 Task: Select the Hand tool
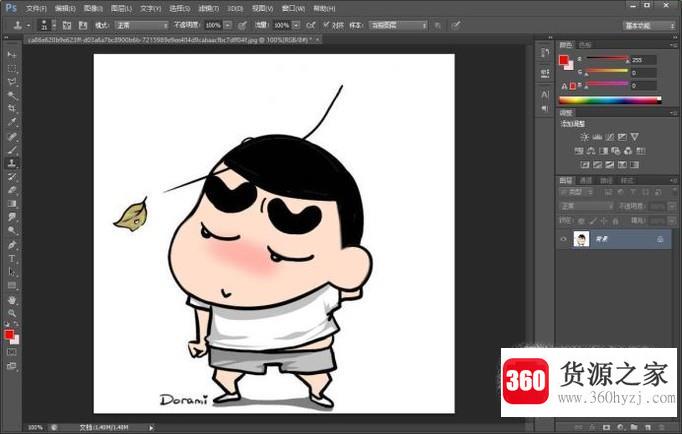pyautogui.click(x=12, y=300)
